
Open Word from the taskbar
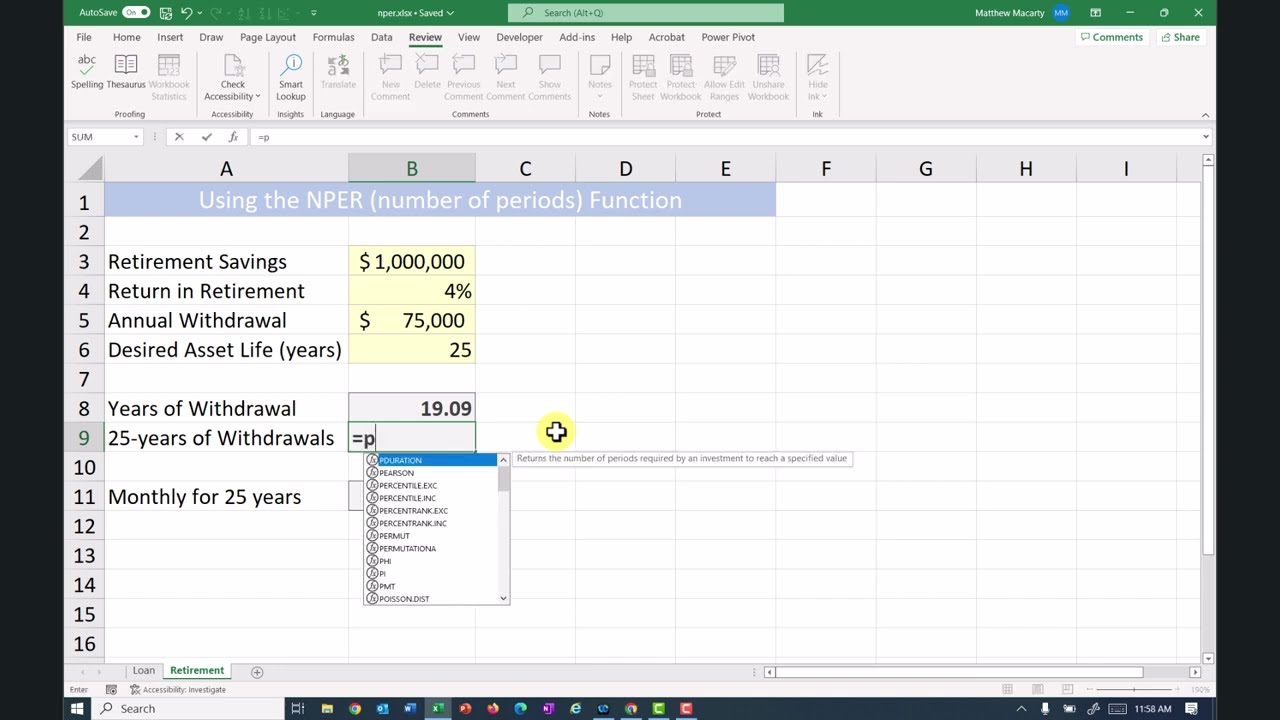click(x=410, y=709)
